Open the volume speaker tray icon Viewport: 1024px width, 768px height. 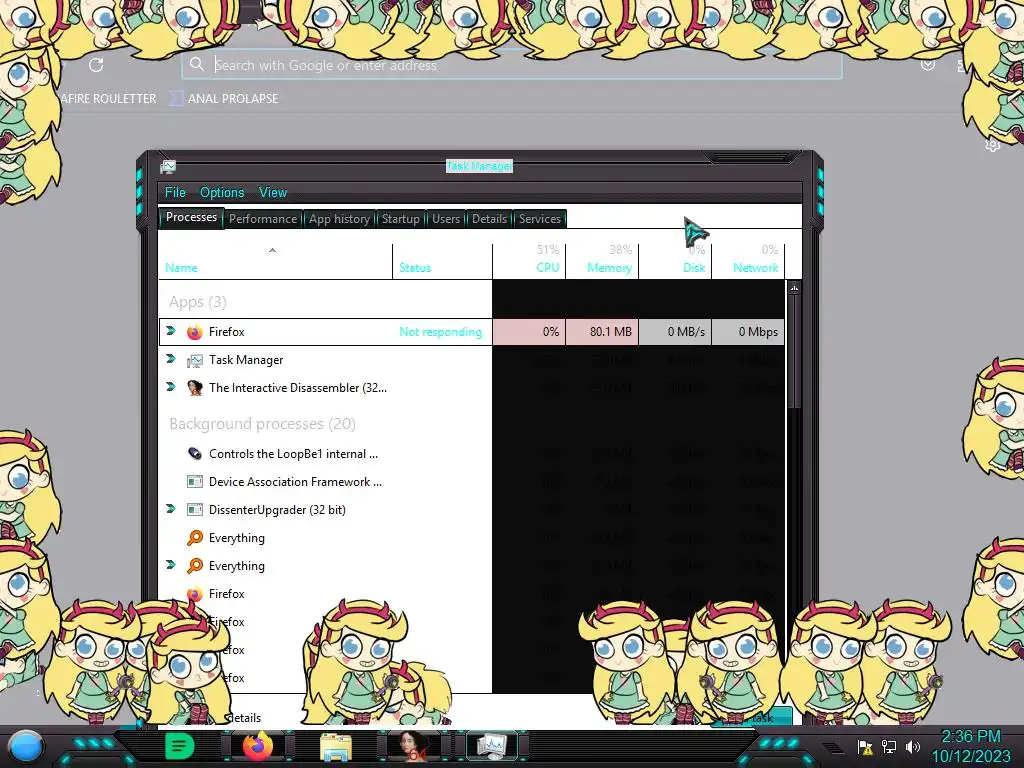point(912,747)
